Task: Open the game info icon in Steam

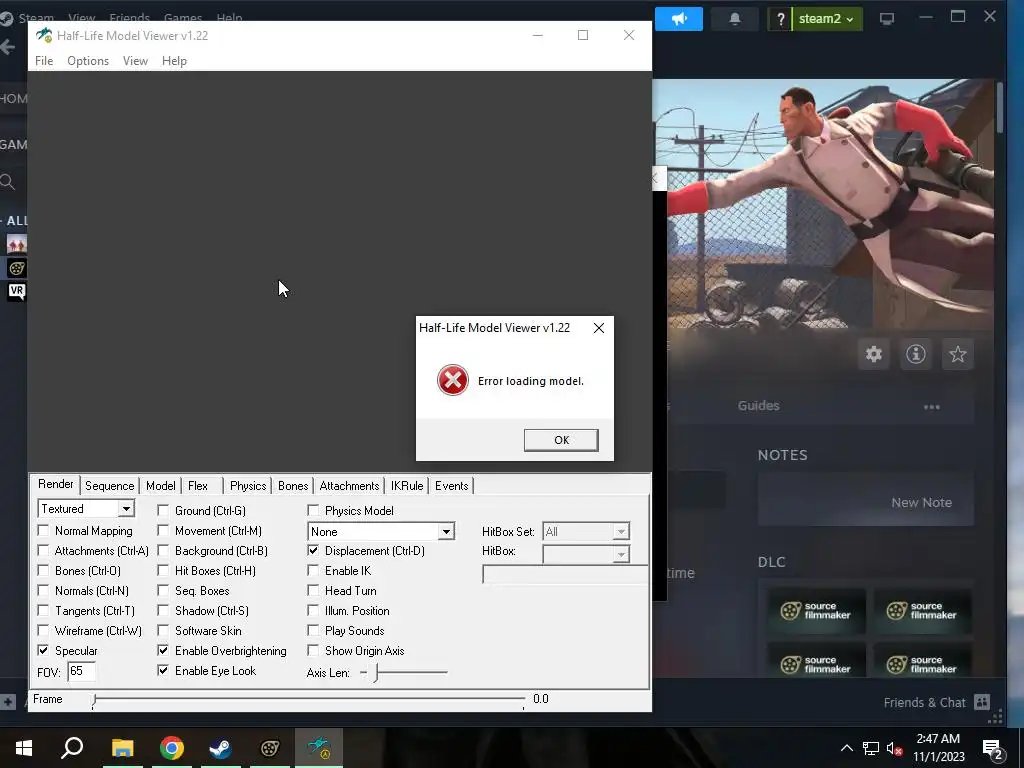Action: 916,354
